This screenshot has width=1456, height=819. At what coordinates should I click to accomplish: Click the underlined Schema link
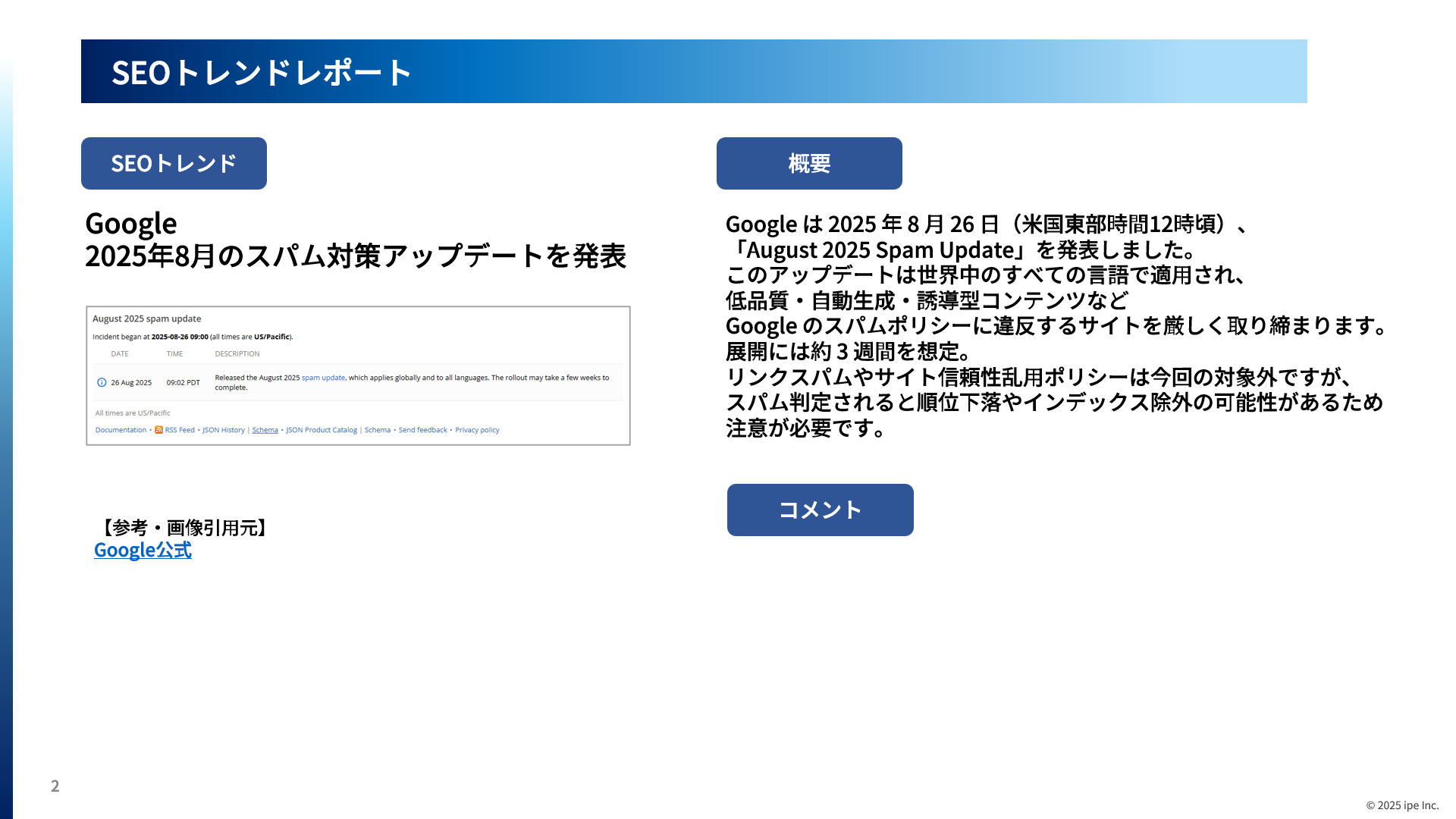pos(265,430)
